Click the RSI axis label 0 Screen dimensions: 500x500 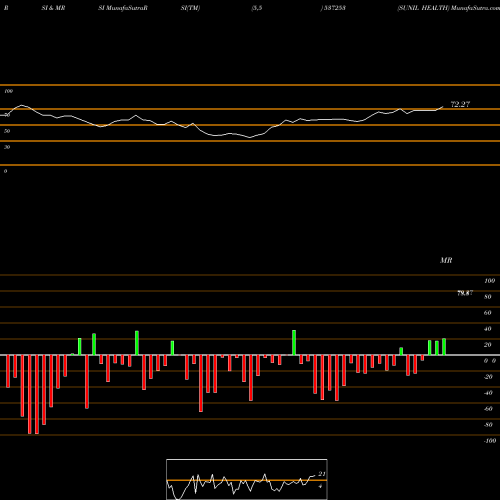coord(5,171)
